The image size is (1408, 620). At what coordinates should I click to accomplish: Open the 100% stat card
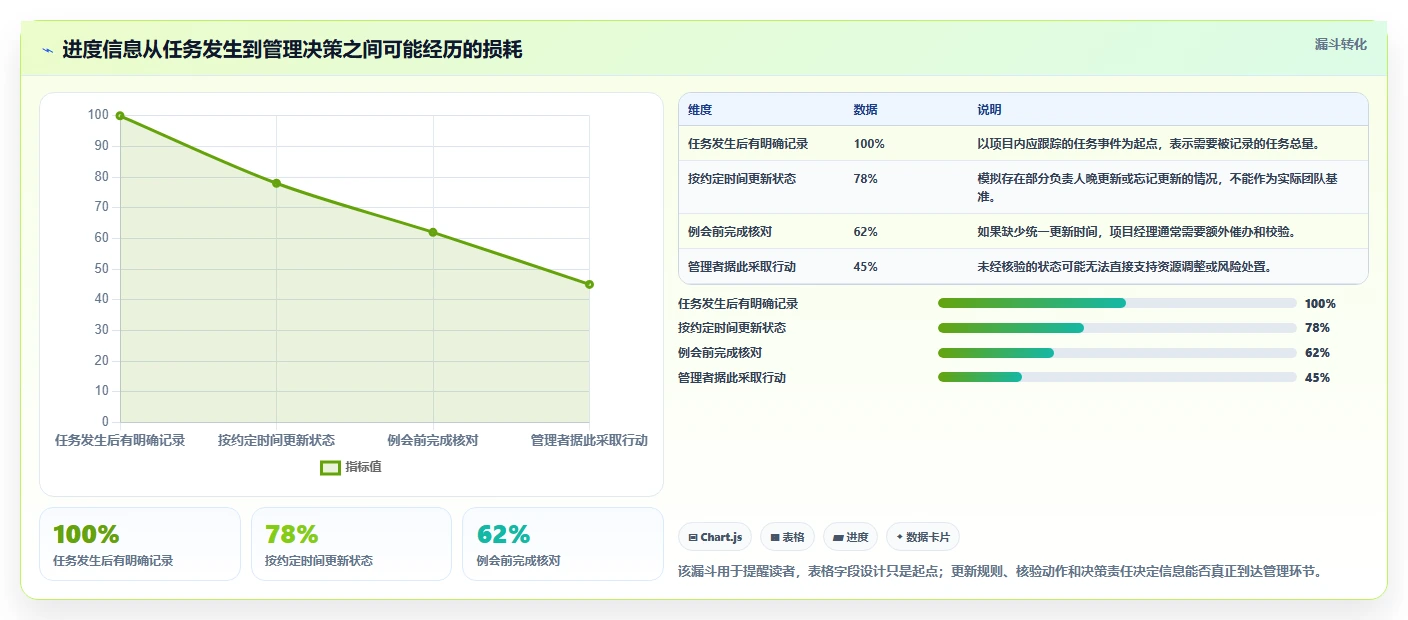click(x=140, y=544)
